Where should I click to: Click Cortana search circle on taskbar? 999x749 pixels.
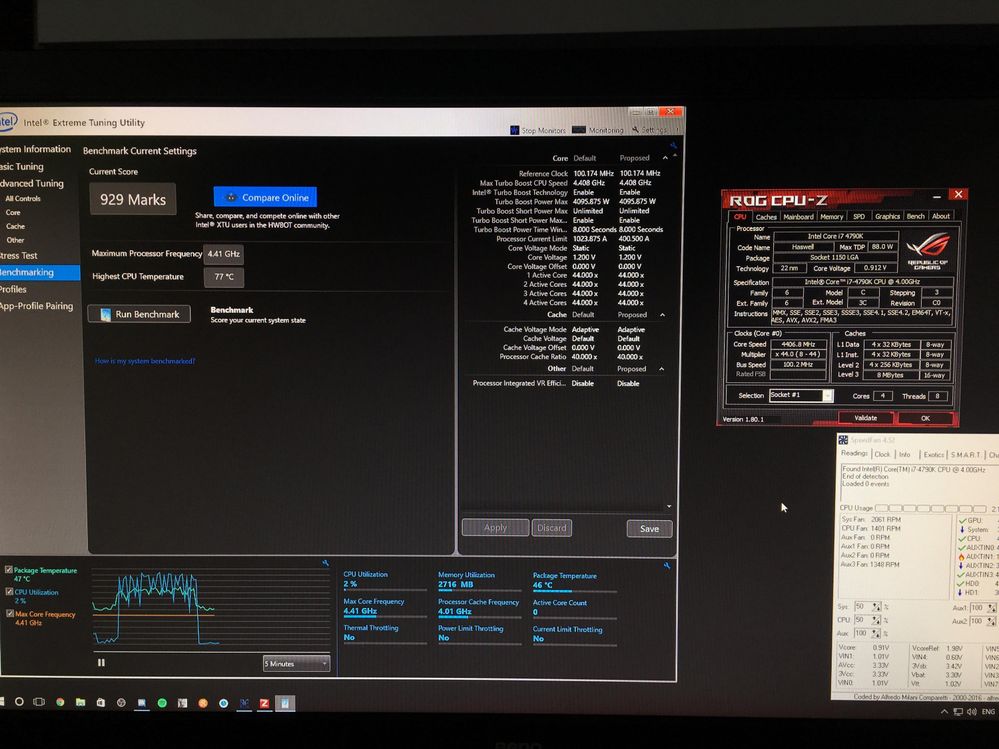[x=19, y=702]
